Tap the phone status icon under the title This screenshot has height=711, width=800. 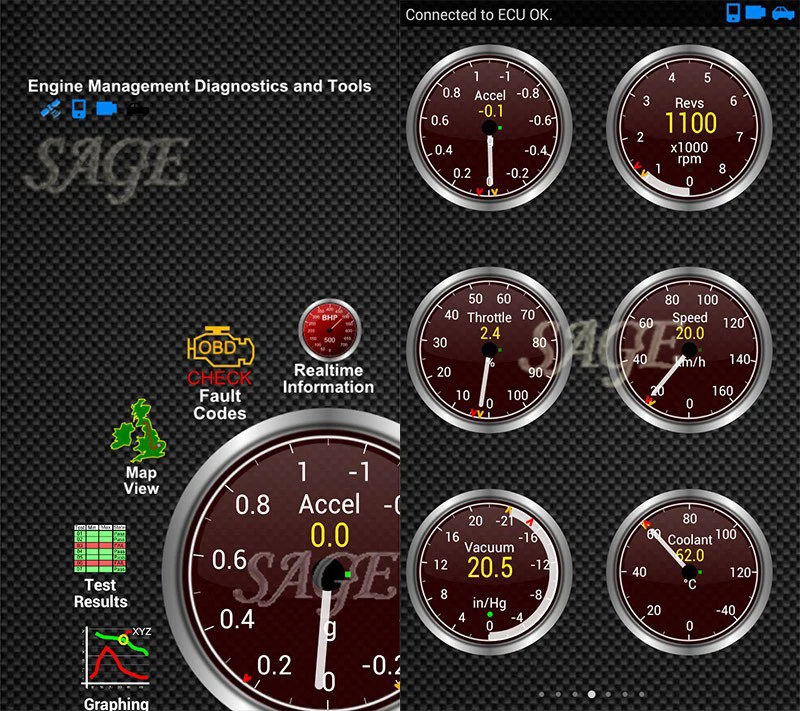click(x=79, y=109)
